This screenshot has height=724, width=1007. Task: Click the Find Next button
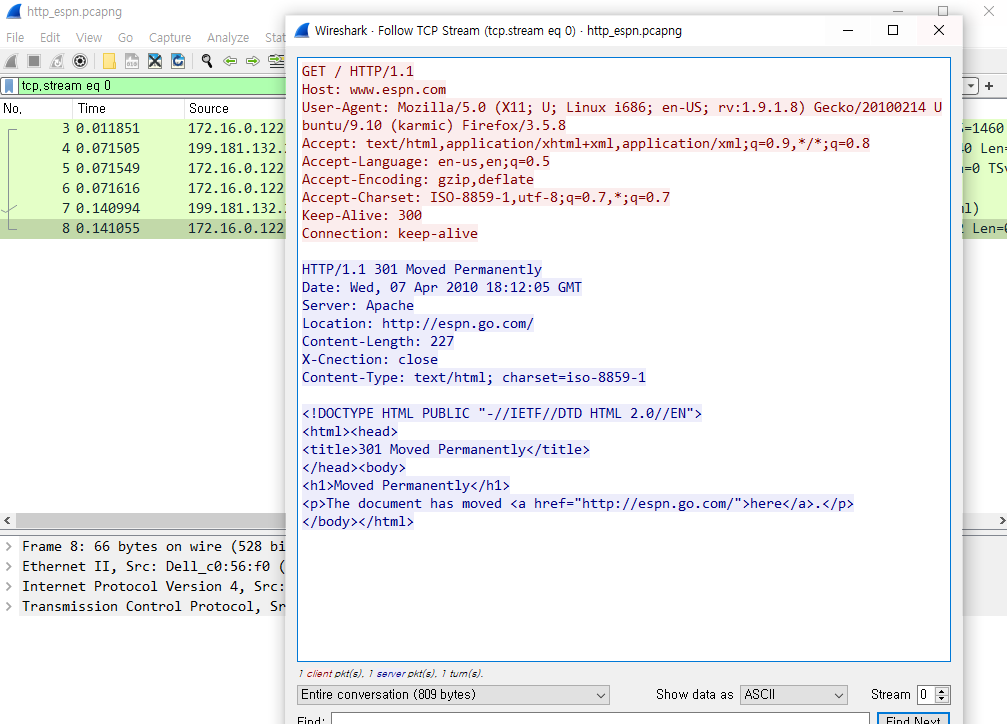pos(913,720)
